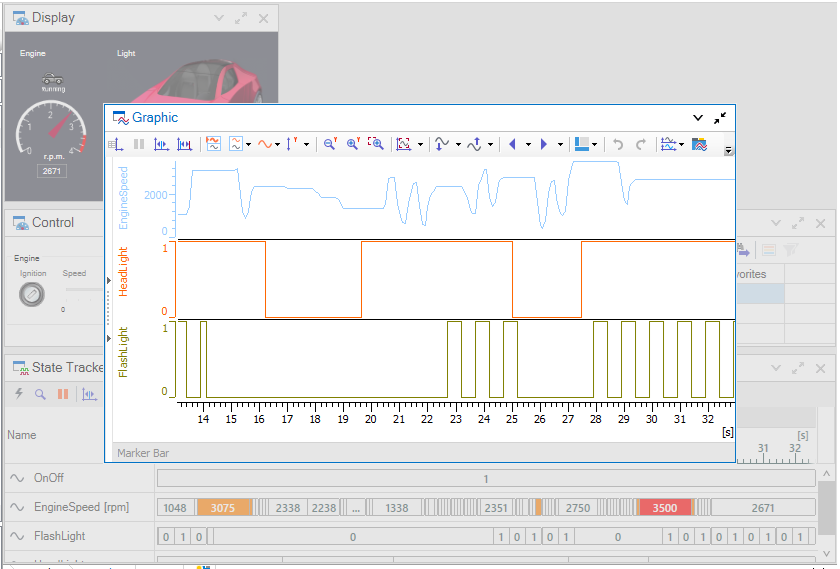Image resolution: width=840 pixels, height=569 pixels.
Task: Select the FlashLight axis label in Graphic
Action: (x=123, y=352)
